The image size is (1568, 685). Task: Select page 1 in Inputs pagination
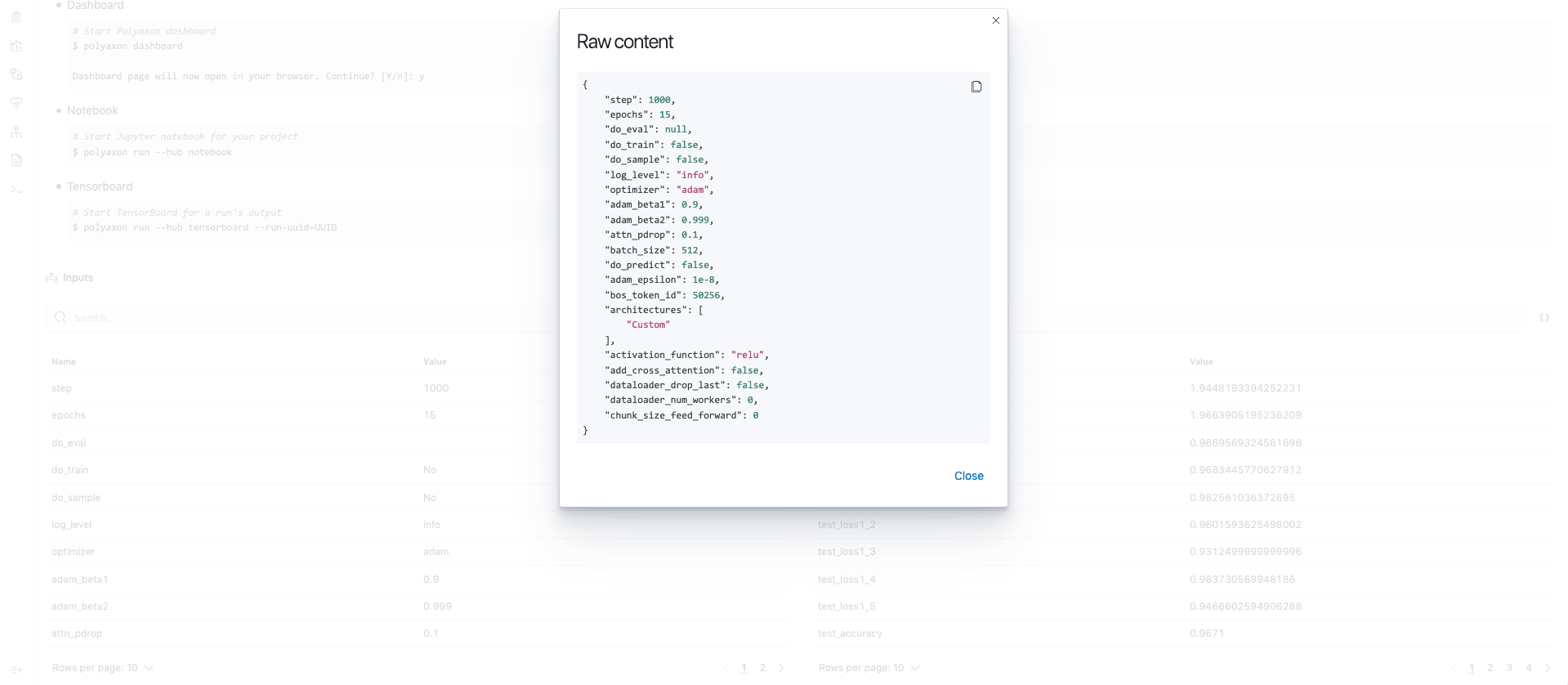[744, 668]
